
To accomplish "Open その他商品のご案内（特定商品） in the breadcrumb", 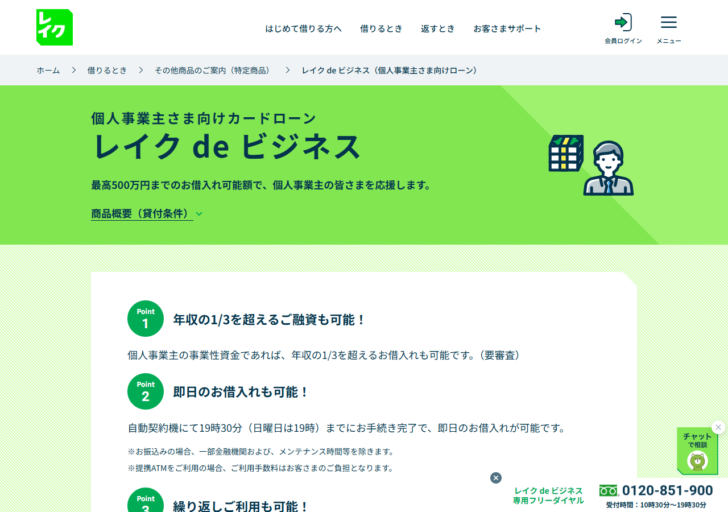I will [x=213, y=71].
